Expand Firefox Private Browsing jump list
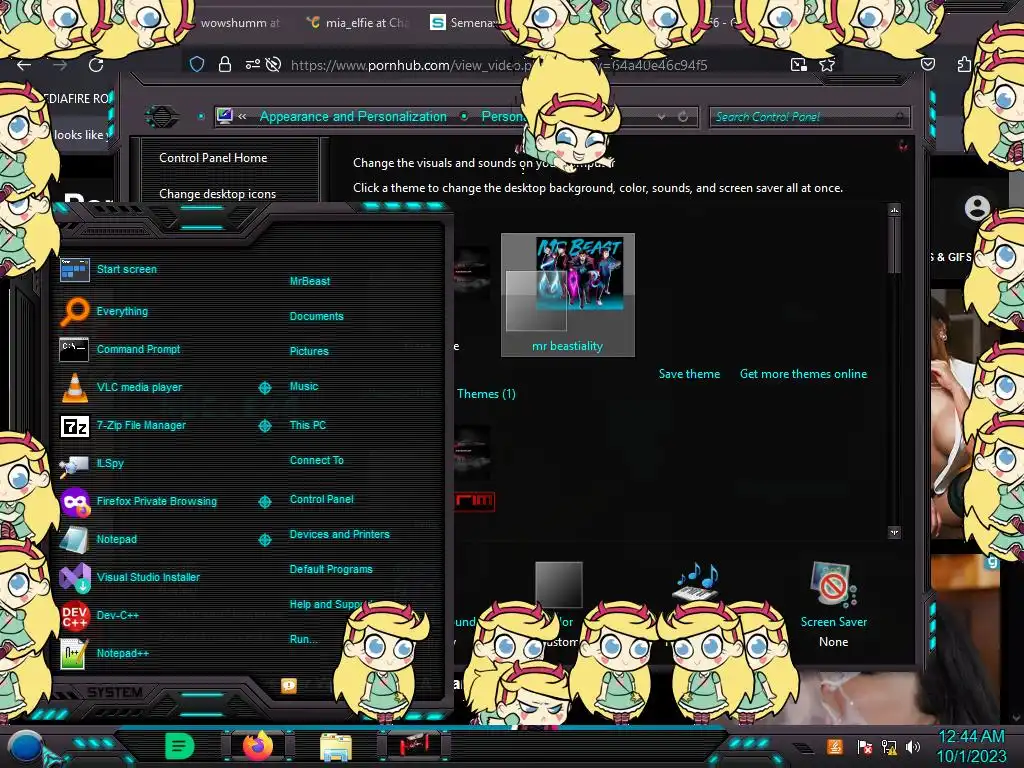 point(264,502)
